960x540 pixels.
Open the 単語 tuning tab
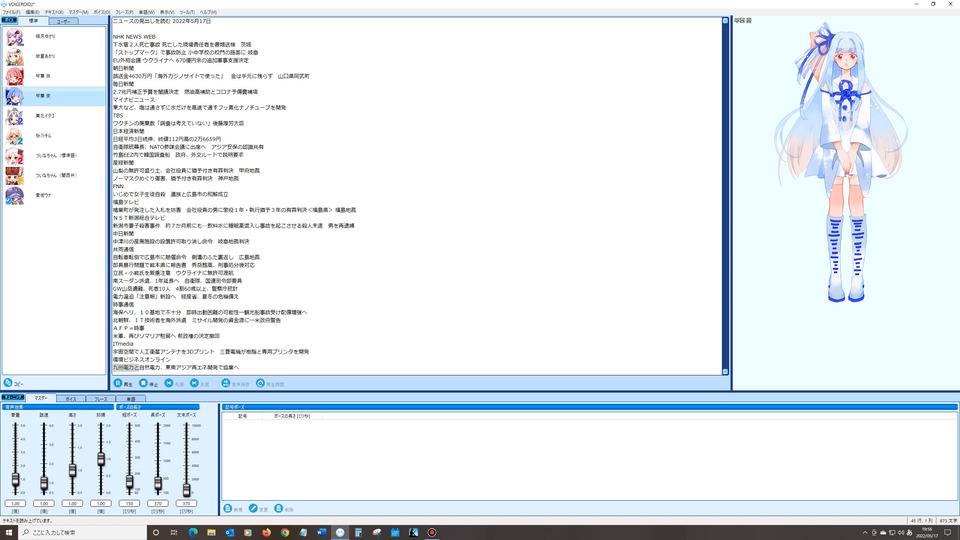pos(131,399)
